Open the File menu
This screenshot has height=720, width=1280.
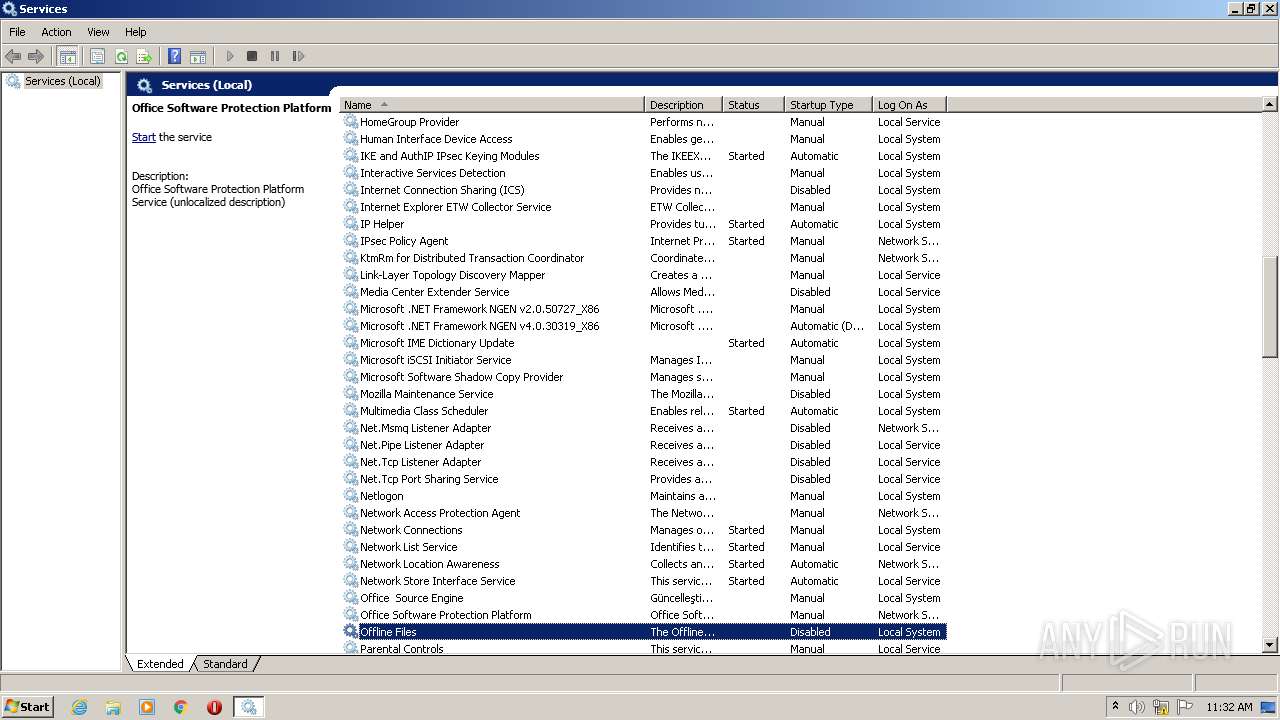tap(17, 32)
